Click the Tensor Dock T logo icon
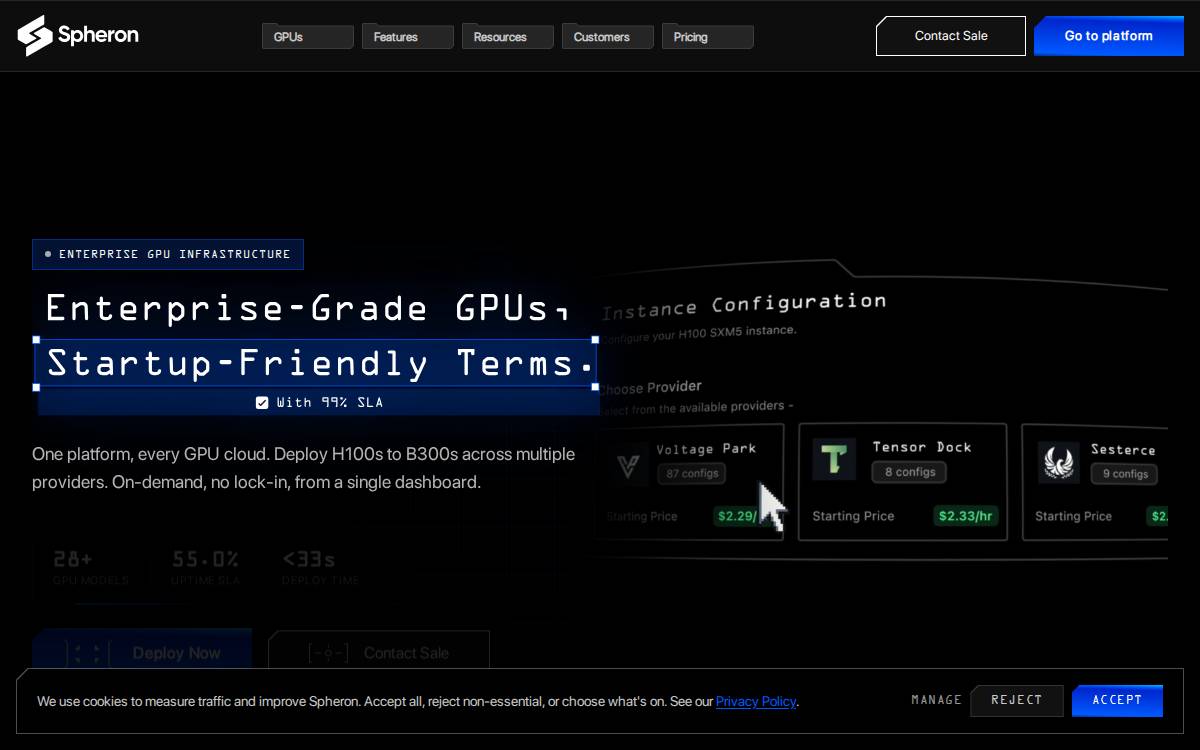This screenshot has height=750, width=1200. point(834,460)
